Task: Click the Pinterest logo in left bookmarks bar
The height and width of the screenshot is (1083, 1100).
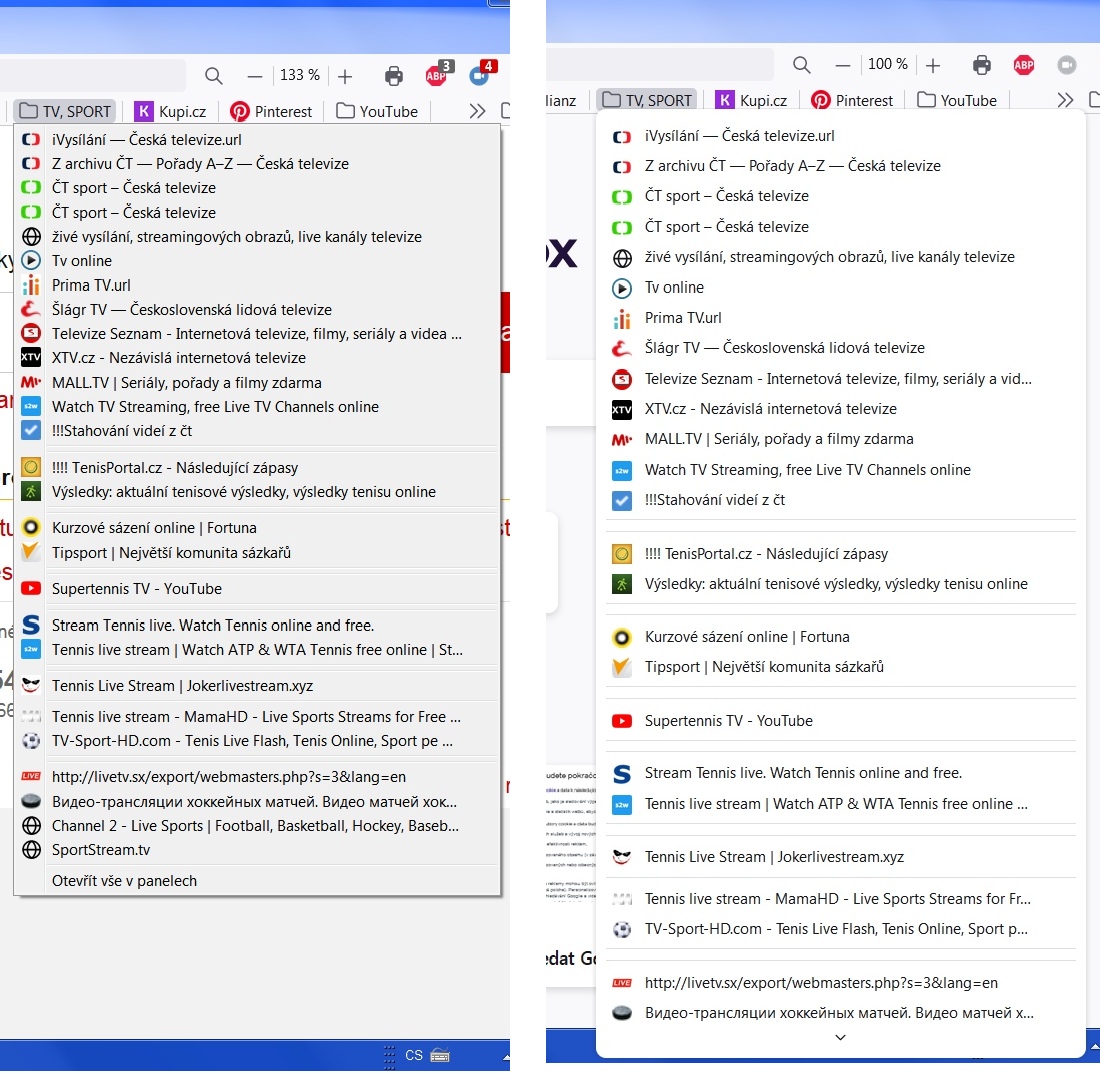Action: coord(239,111)
